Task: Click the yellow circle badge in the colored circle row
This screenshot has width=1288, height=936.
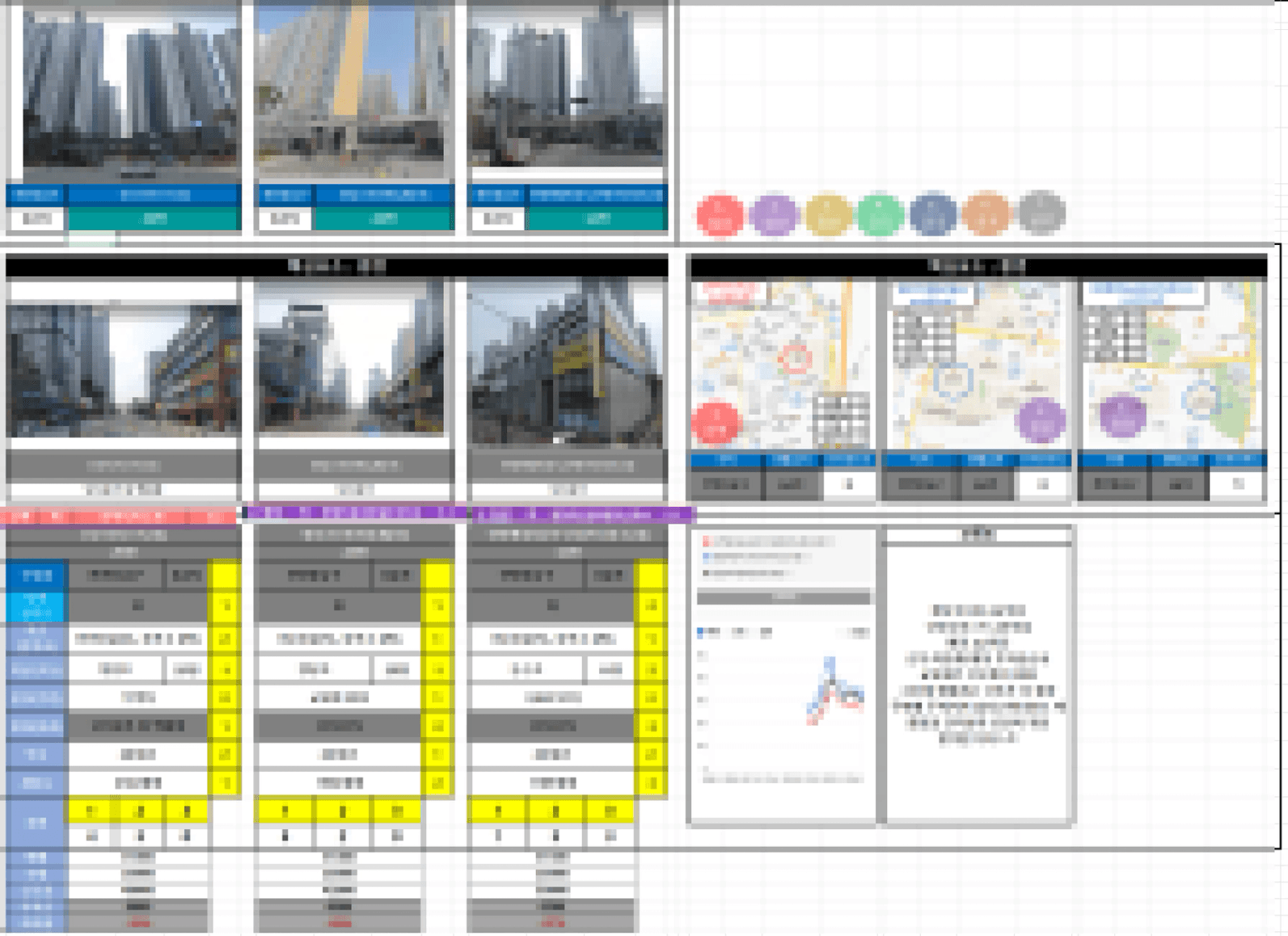Action: 827,215
